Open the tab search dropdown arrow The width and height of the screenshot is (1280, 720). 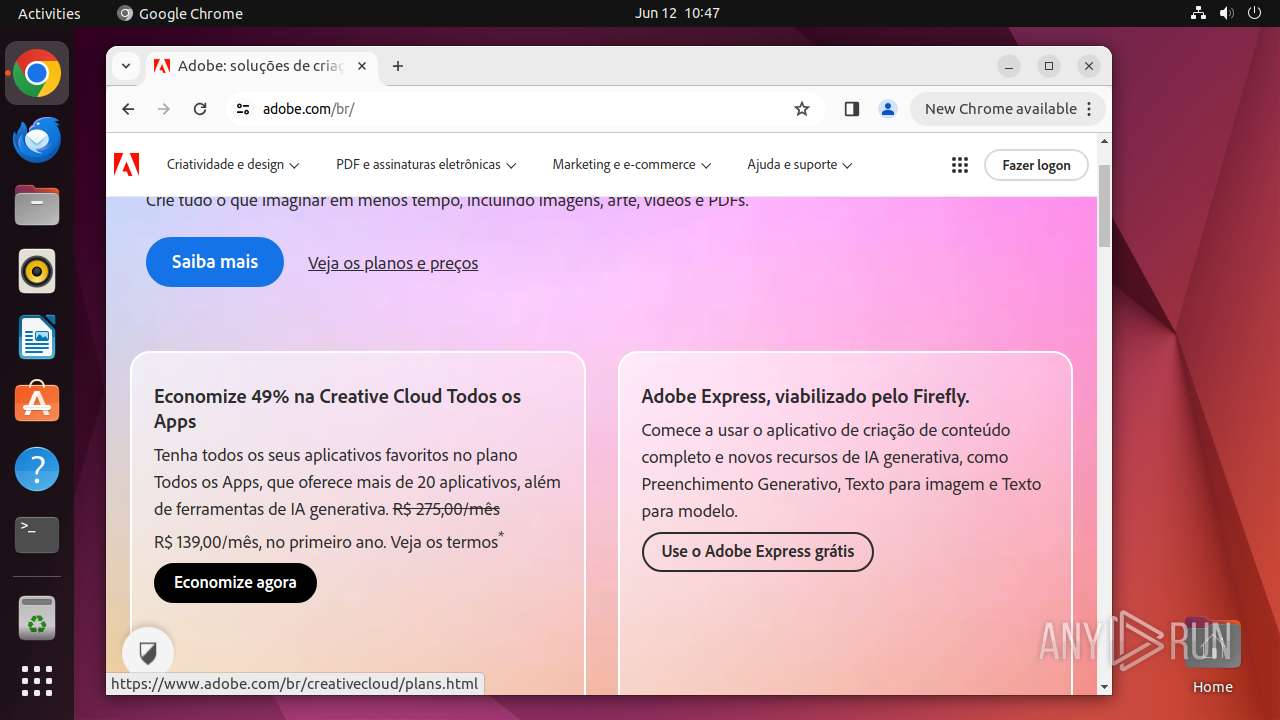(x=125, y=66)
